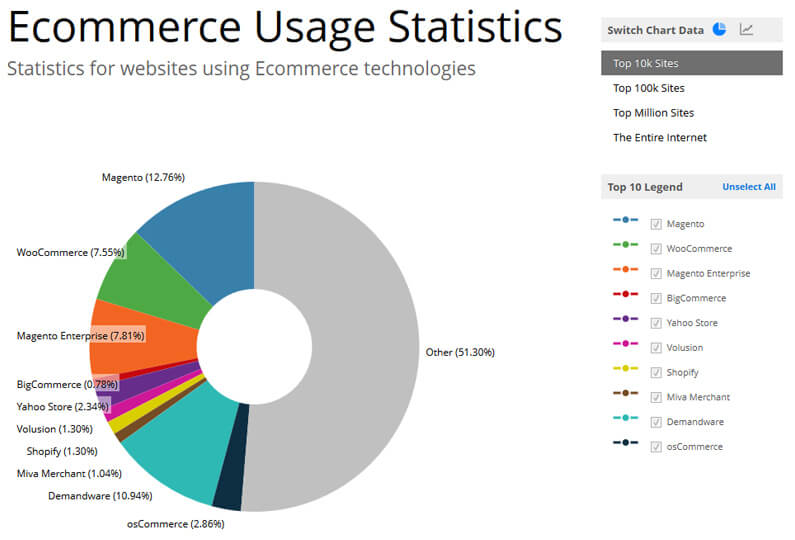Select the Top 10k Sites tab
The height and width of the screenshot is (540, 795).
pos(692,63)
